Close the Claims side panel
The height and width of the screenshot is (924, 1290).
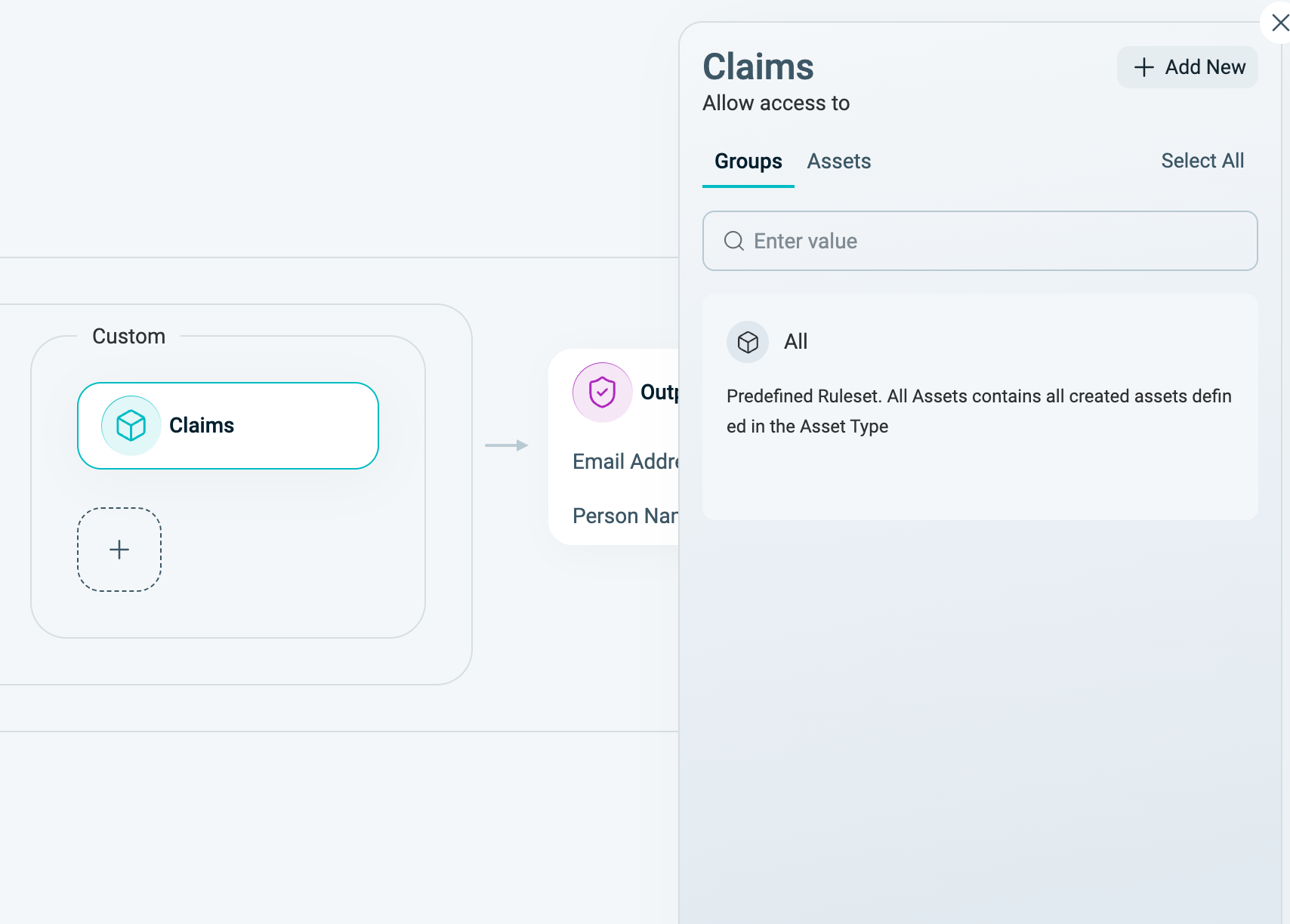1279,23
